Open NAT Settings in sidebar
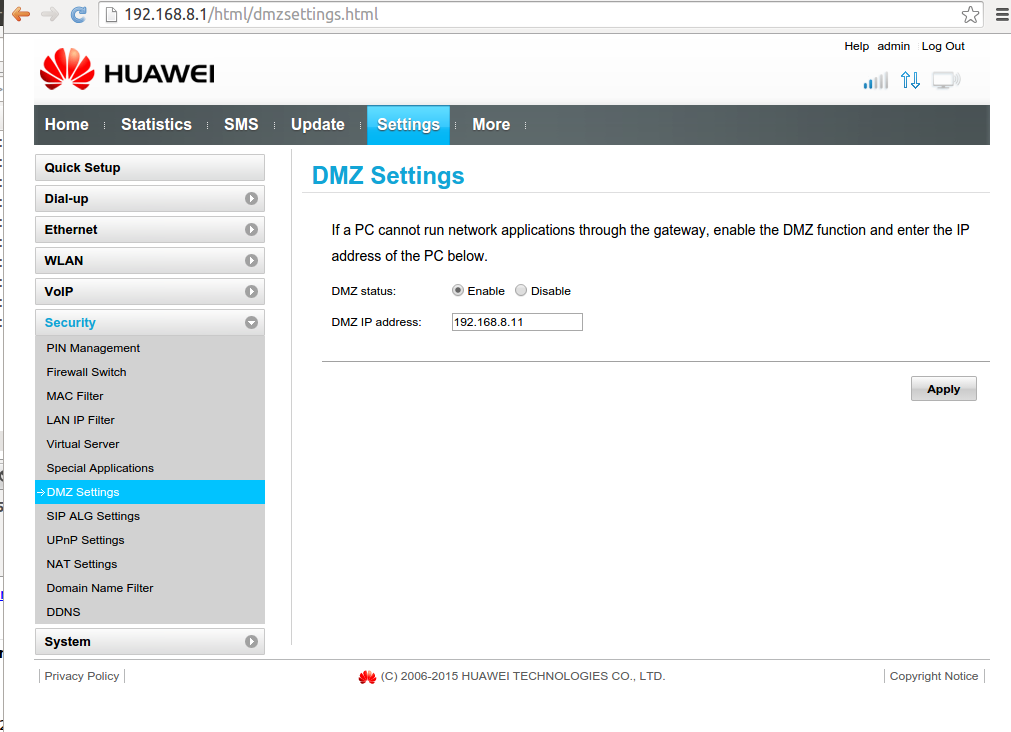 (x=82, y=564)
